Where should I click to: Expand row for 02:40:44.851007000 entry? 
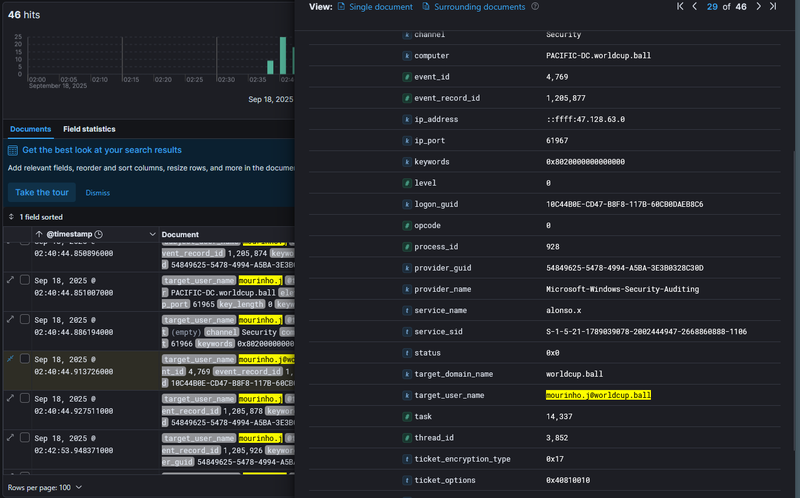coord(10,278)
